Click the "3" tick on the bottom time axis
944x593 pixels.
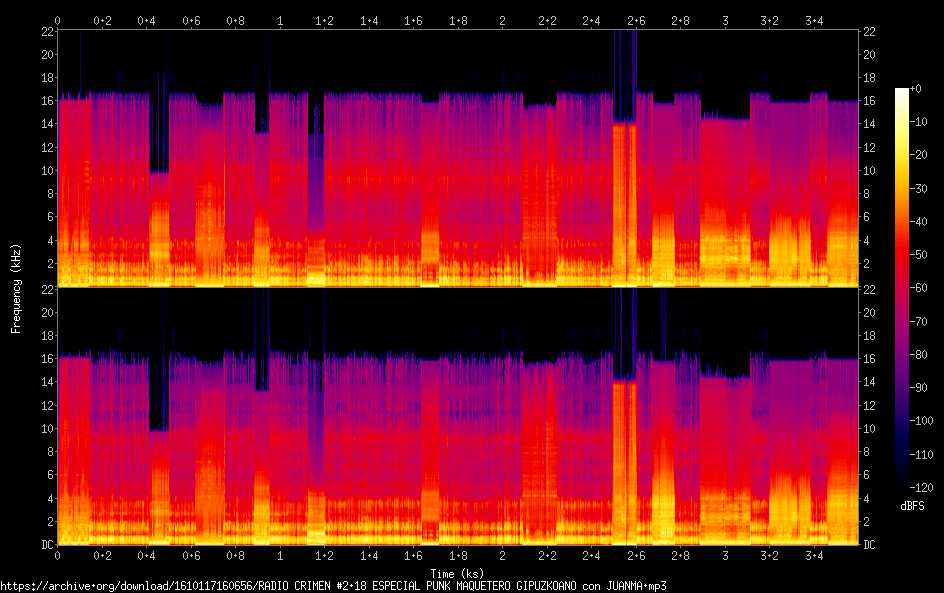coord(725,556)
